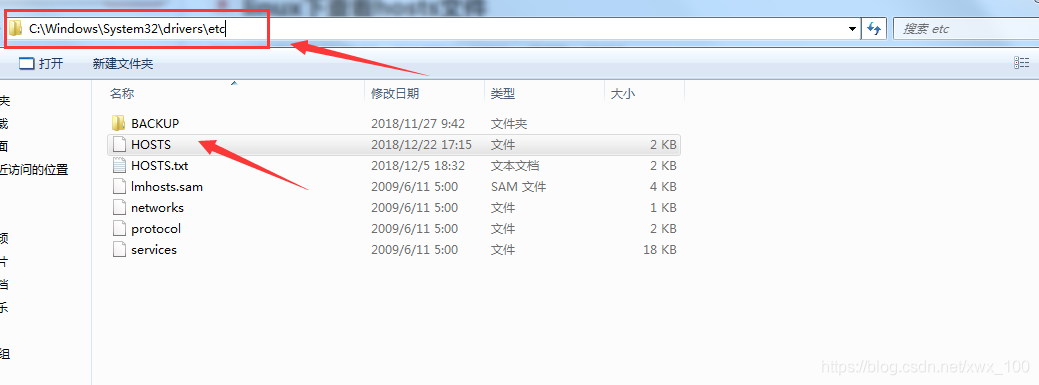This screenshot has height=385, width=1039.
Task: Click the networks file name
Action: pyautogui.click(x=158, y=208)
